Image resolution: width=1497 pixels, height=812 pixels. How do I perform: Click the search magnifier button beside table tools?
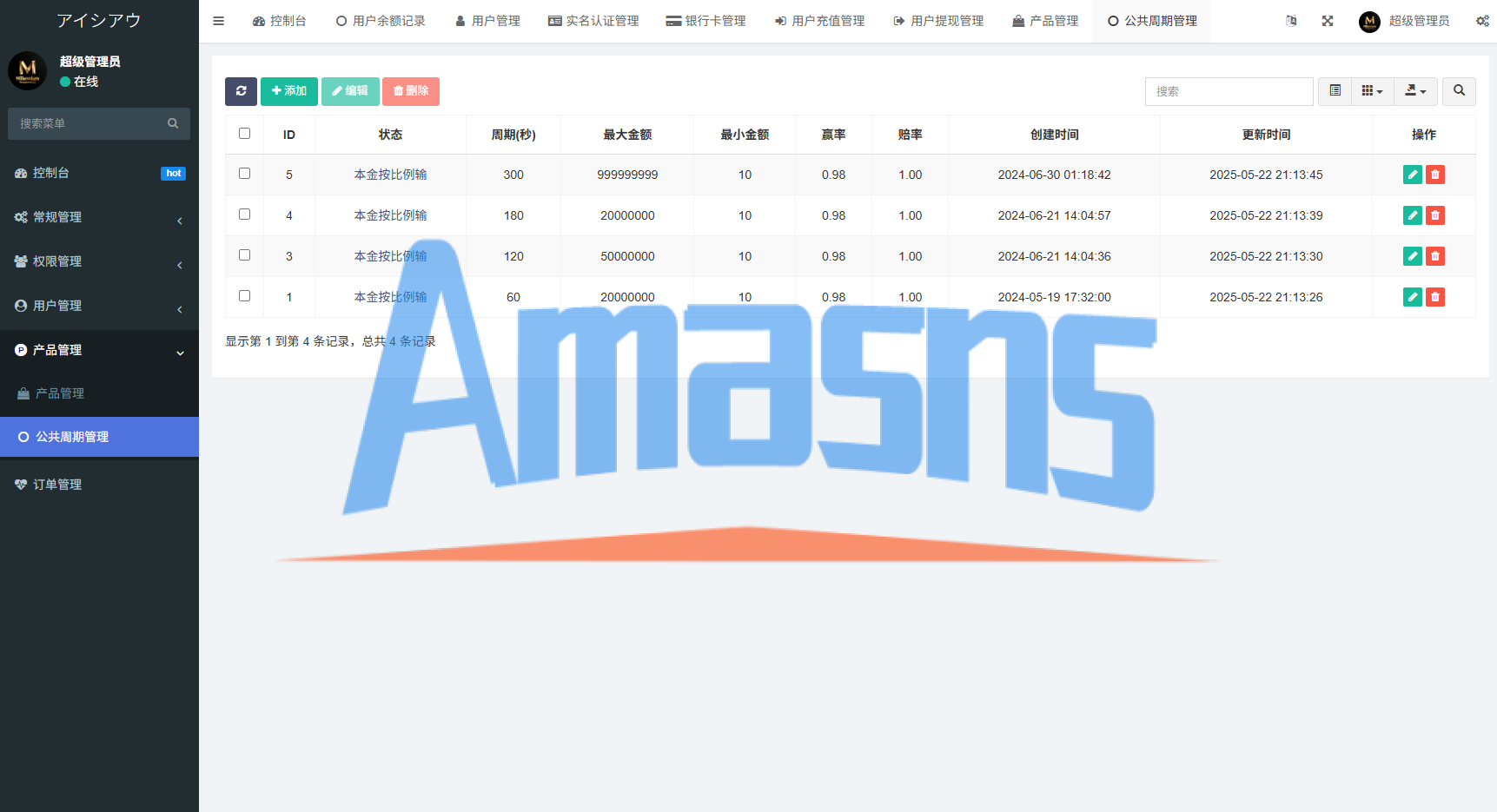[x=1459, y=91]
